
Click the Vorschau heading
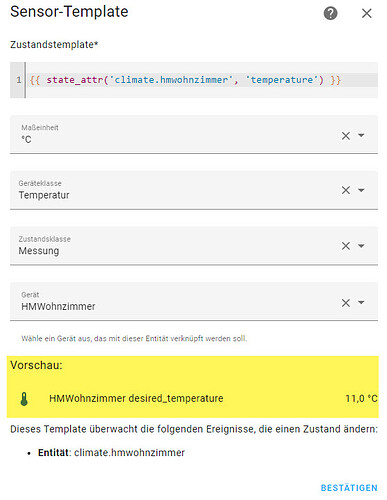click(36, 365)
